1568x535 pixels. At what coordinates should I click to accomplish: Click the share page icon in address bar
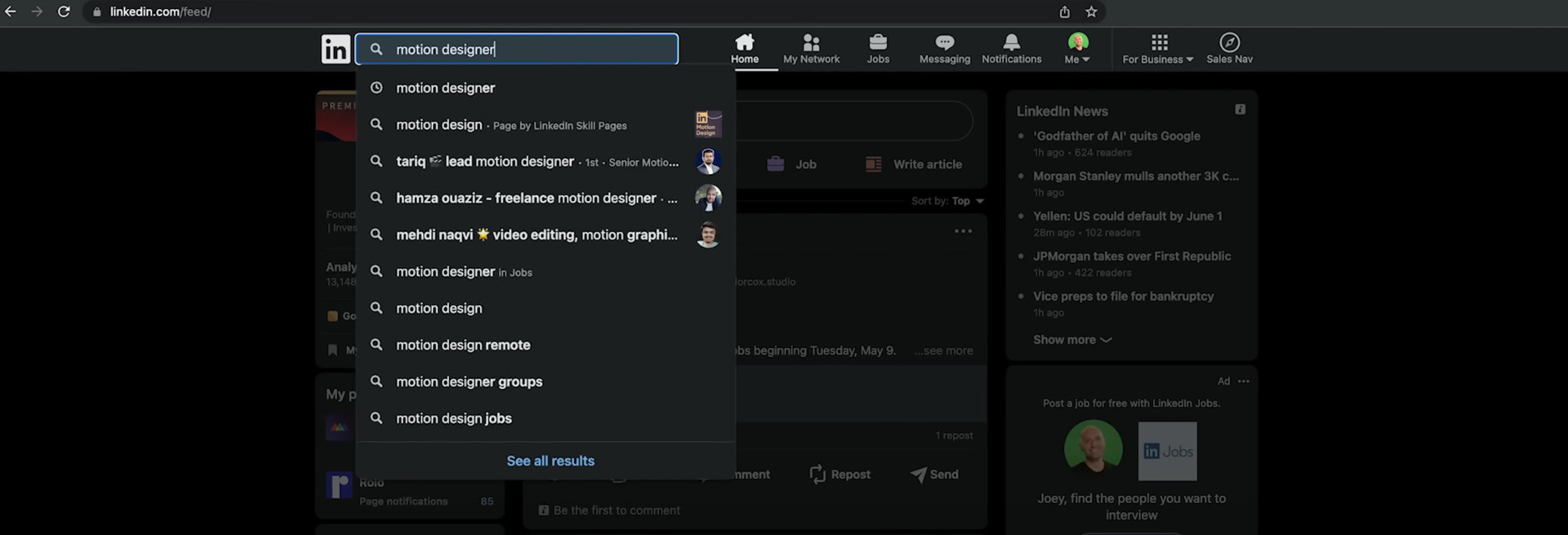(1064, 11)
